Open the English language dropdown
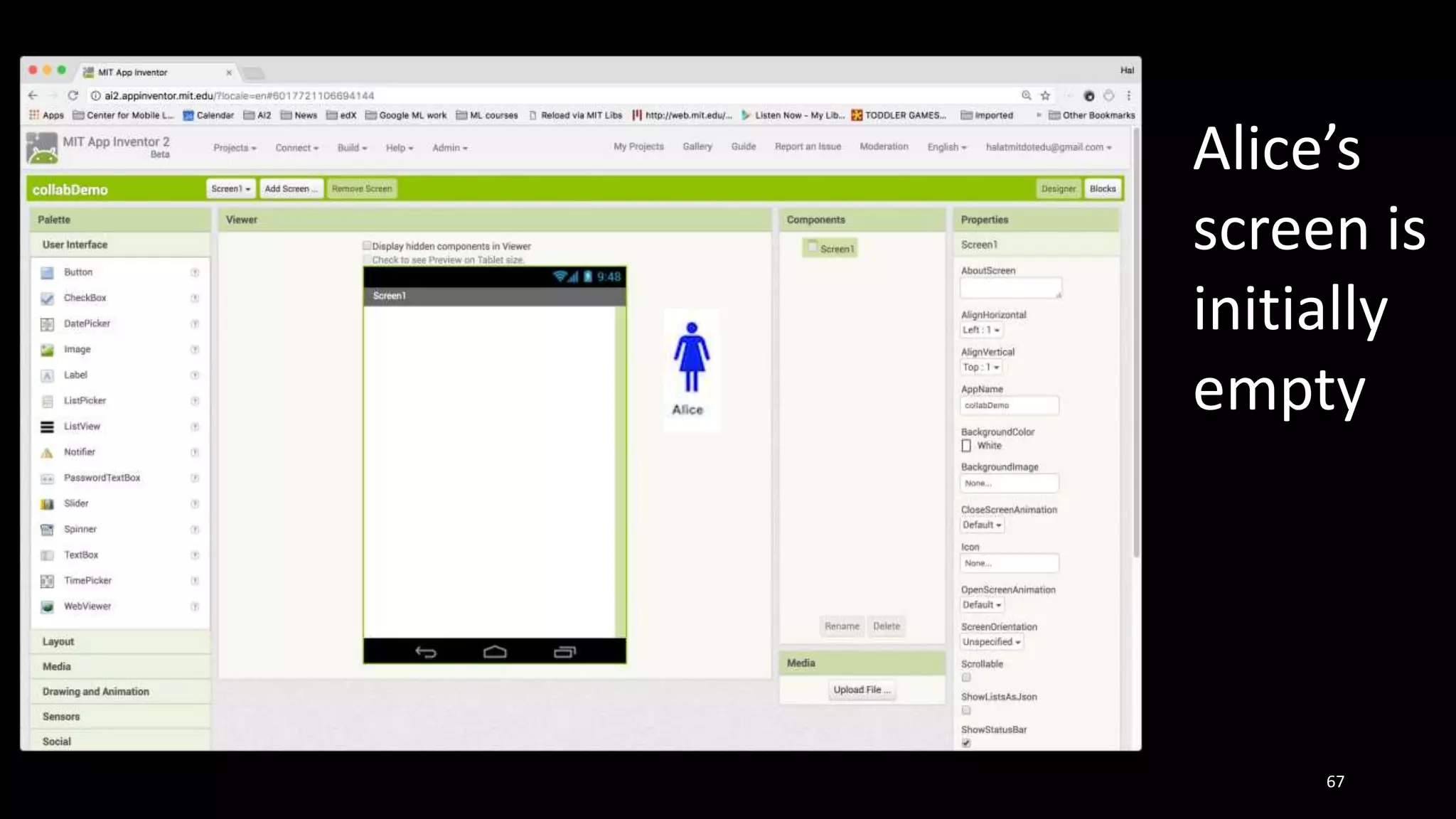This screenshot has width=1456, height=819. pyautogui.click(x=947, y=147)
